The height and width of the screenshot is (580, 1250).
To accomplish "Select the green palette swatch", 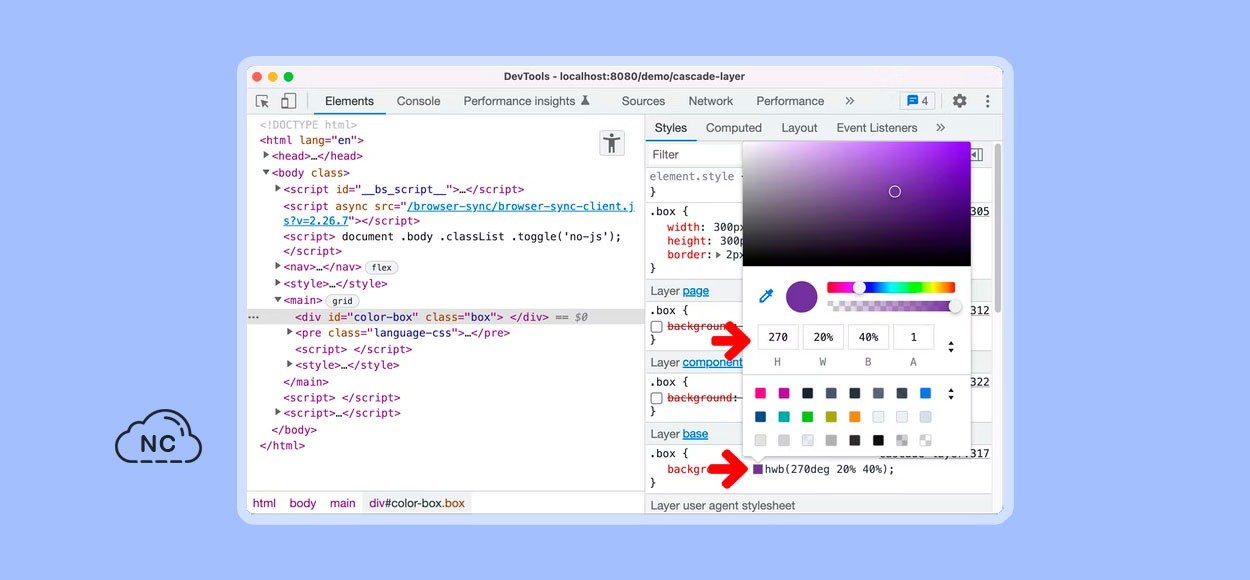I will (808, 417).
